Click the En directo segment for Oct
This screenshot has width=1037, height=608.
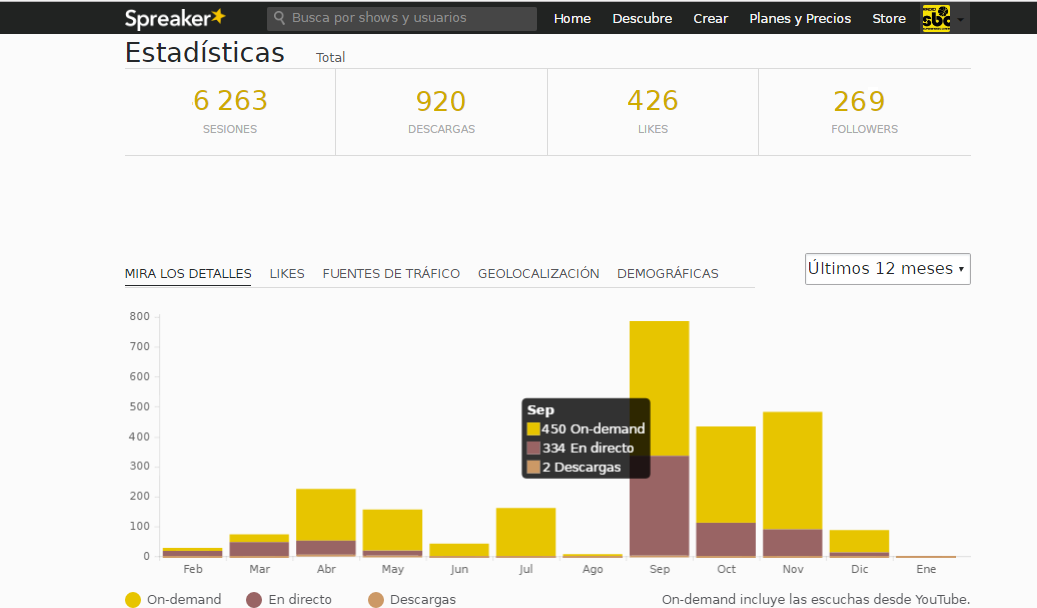tap(726, 538)
